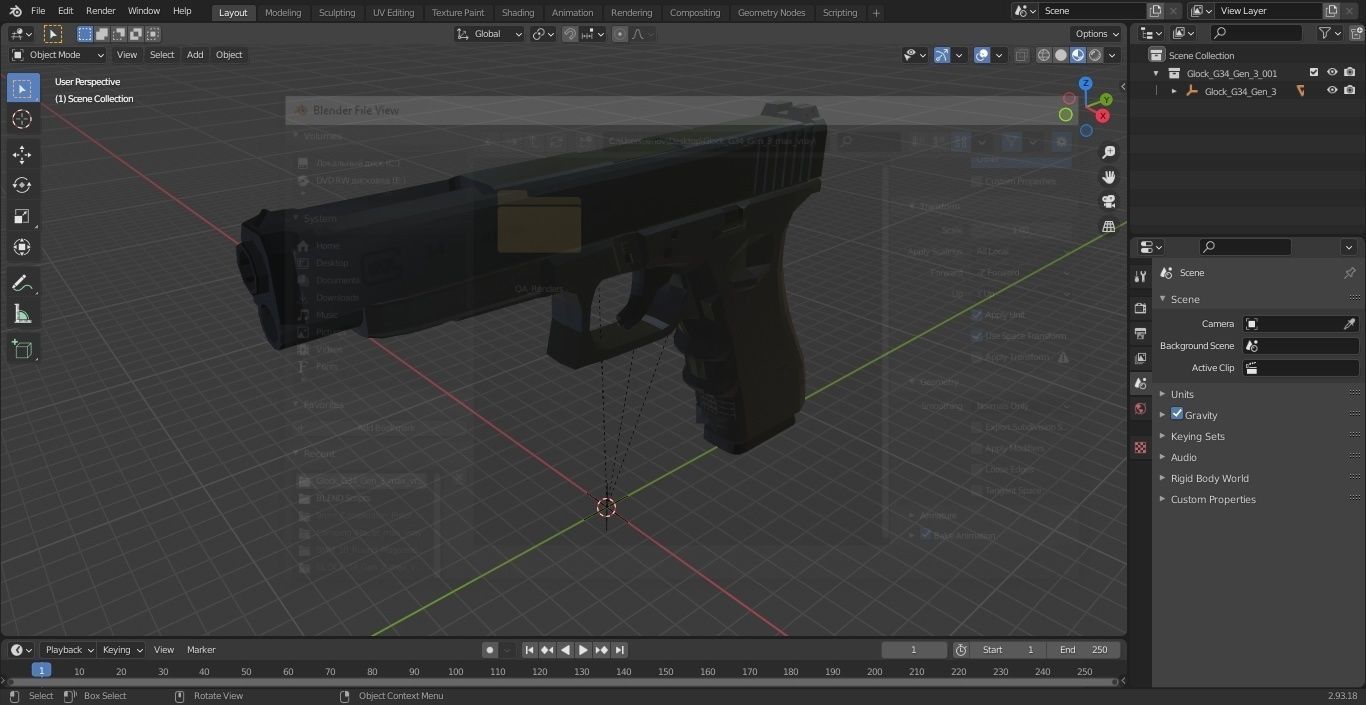Switch to the Modeling workspace tab
Image resolution: width=1366 pixels, height=705 pixels.
(283, 12)
